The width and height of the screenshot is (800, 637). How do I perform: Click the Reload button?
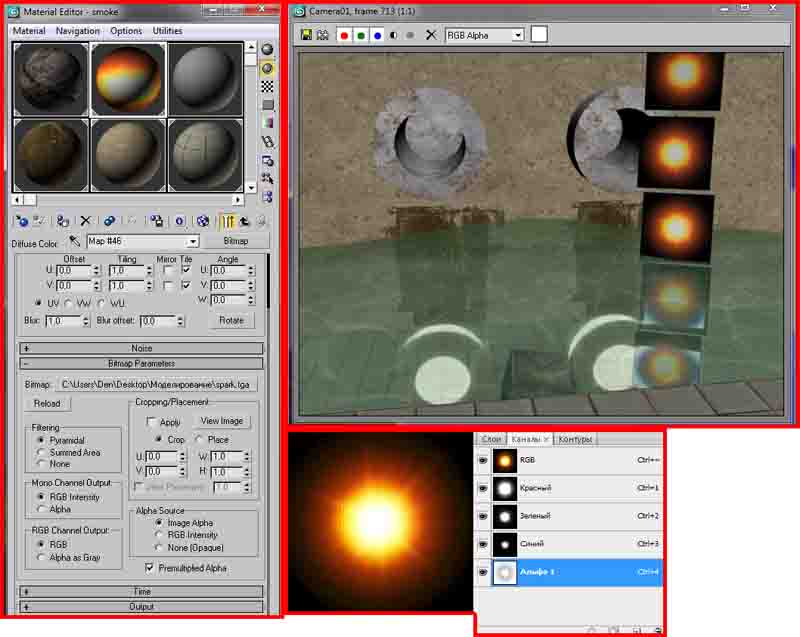click(x=47, y=404)
